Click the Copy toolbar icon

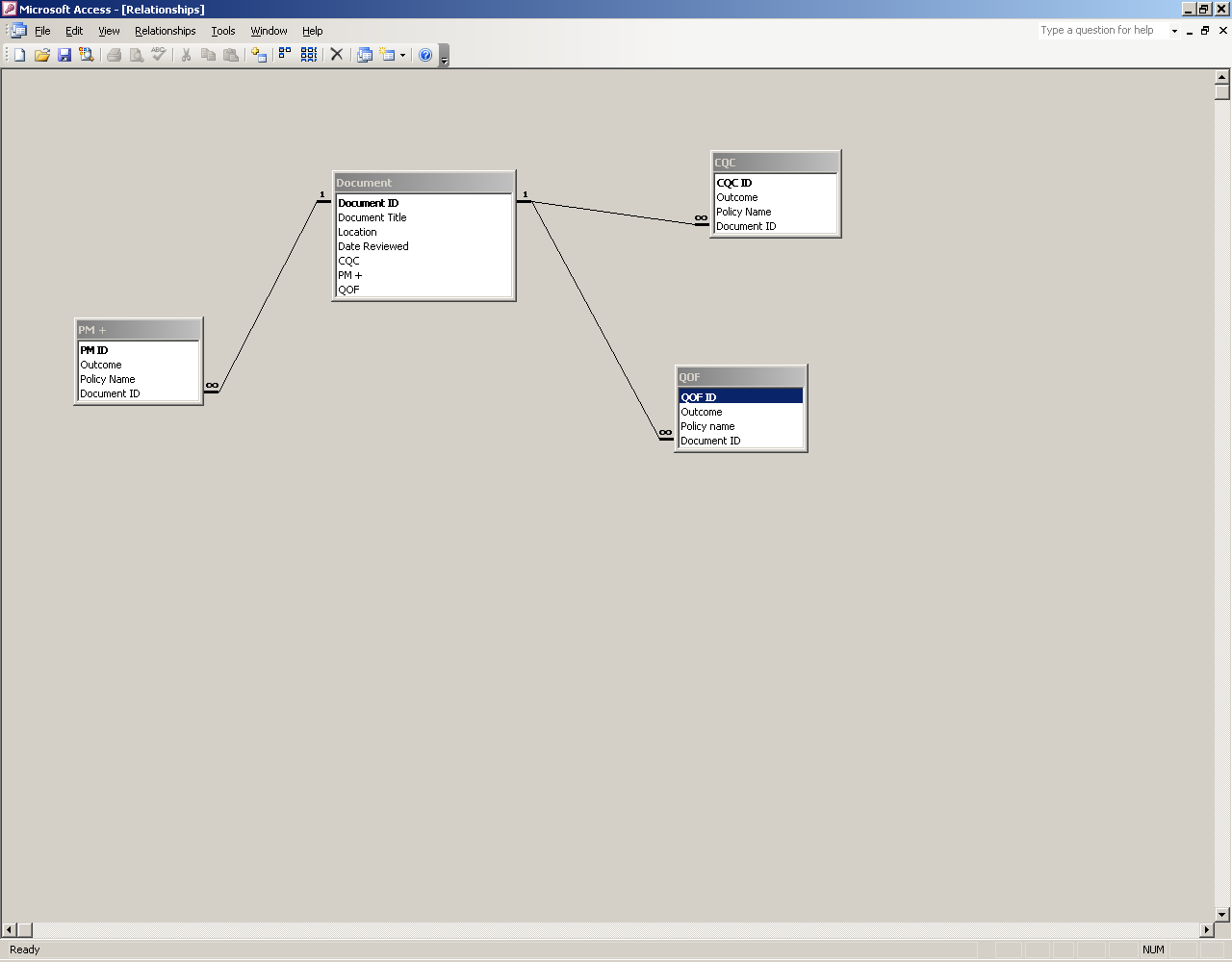[208, 55]
